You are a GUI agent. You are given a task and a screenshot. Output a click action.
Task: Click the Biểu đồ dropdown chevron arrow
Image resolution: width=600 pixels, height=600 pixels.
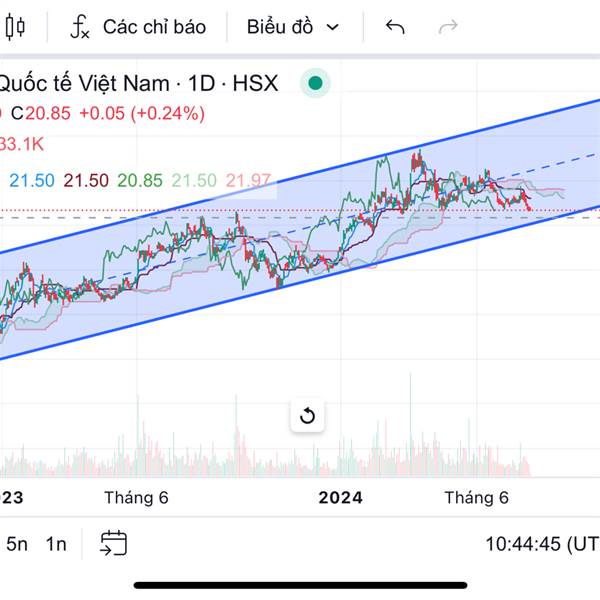[333, 28]
